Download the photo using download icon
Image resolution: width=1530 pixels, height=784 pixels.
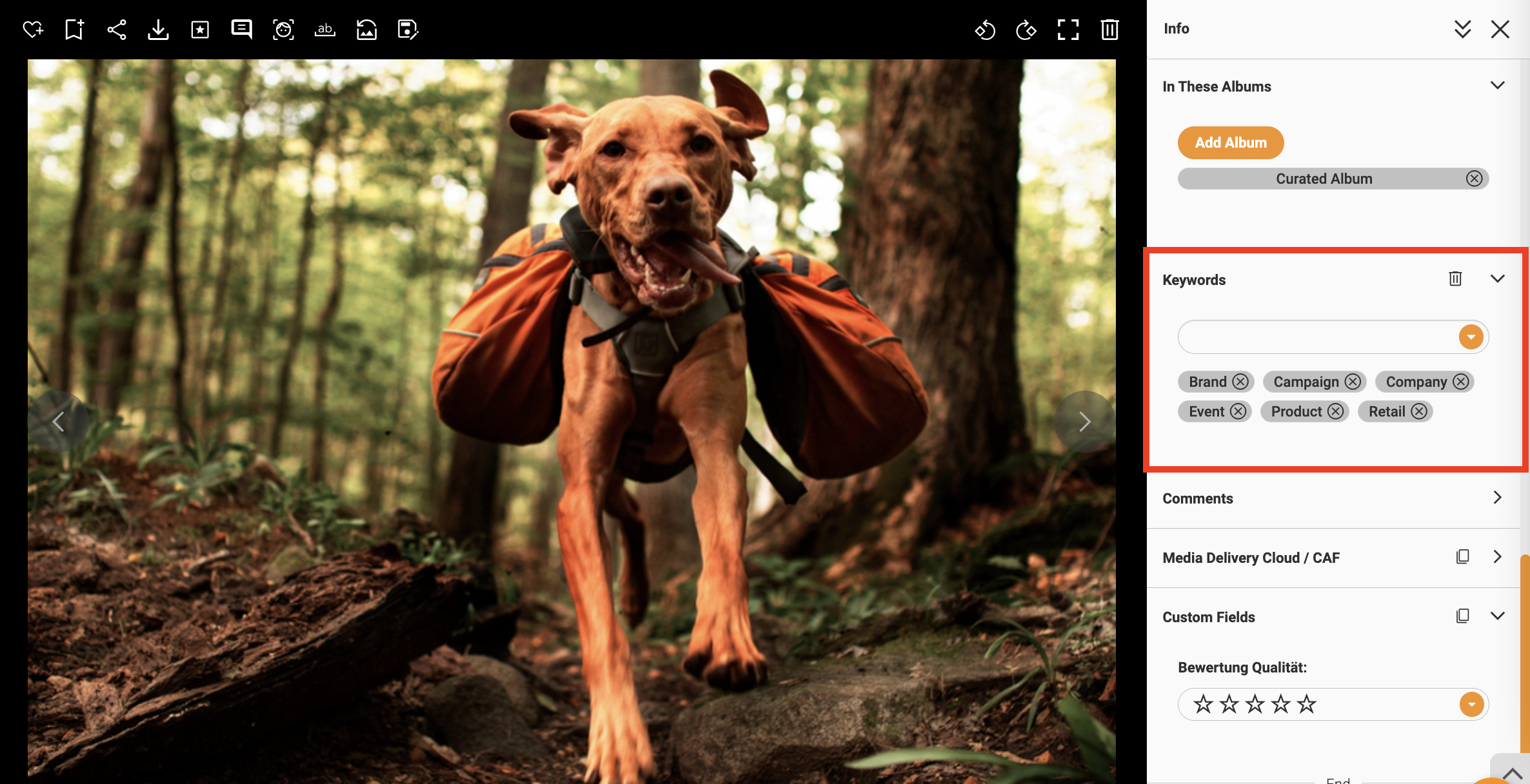point(158,30)
